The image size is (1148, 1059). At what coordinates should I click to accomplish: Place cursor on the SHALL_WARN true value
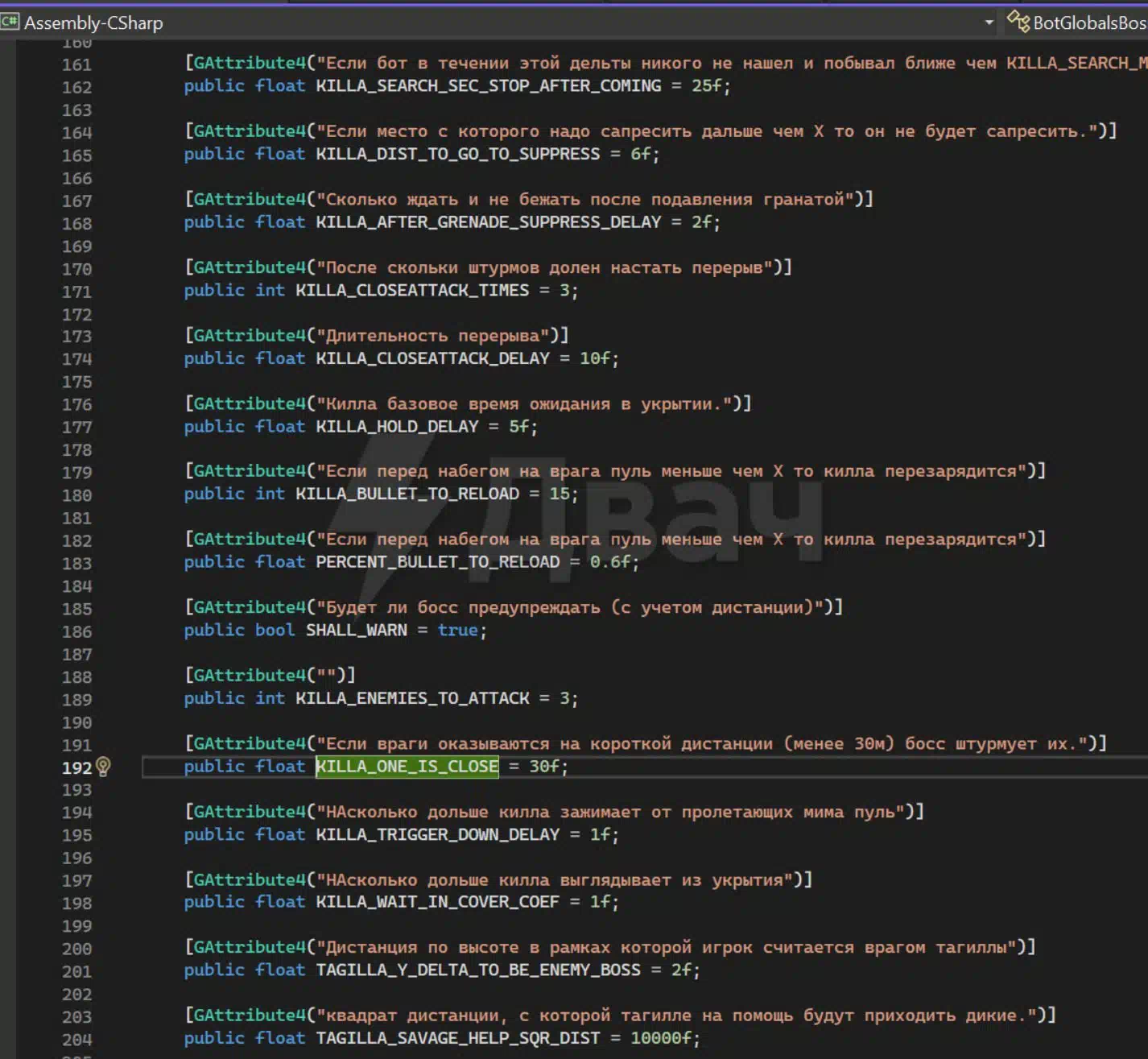pyautogui.click(x=457, y=631)
